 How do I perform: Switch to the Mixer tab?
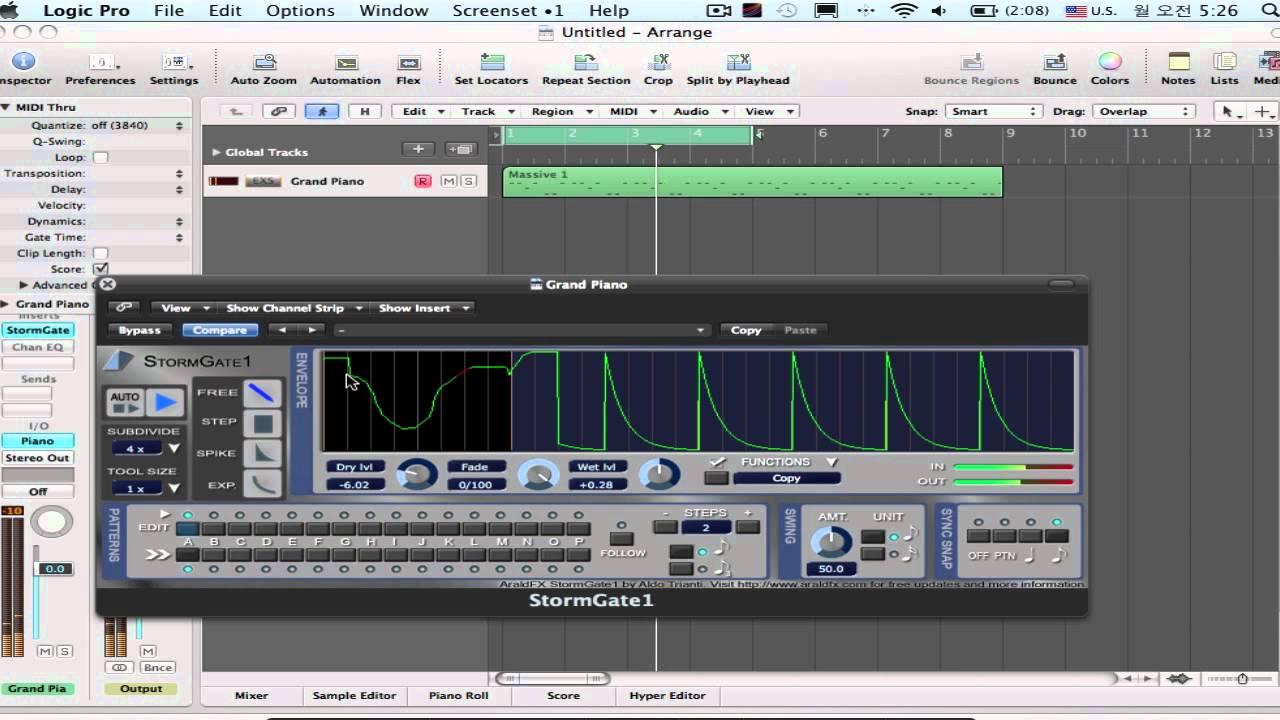(251, 695)
